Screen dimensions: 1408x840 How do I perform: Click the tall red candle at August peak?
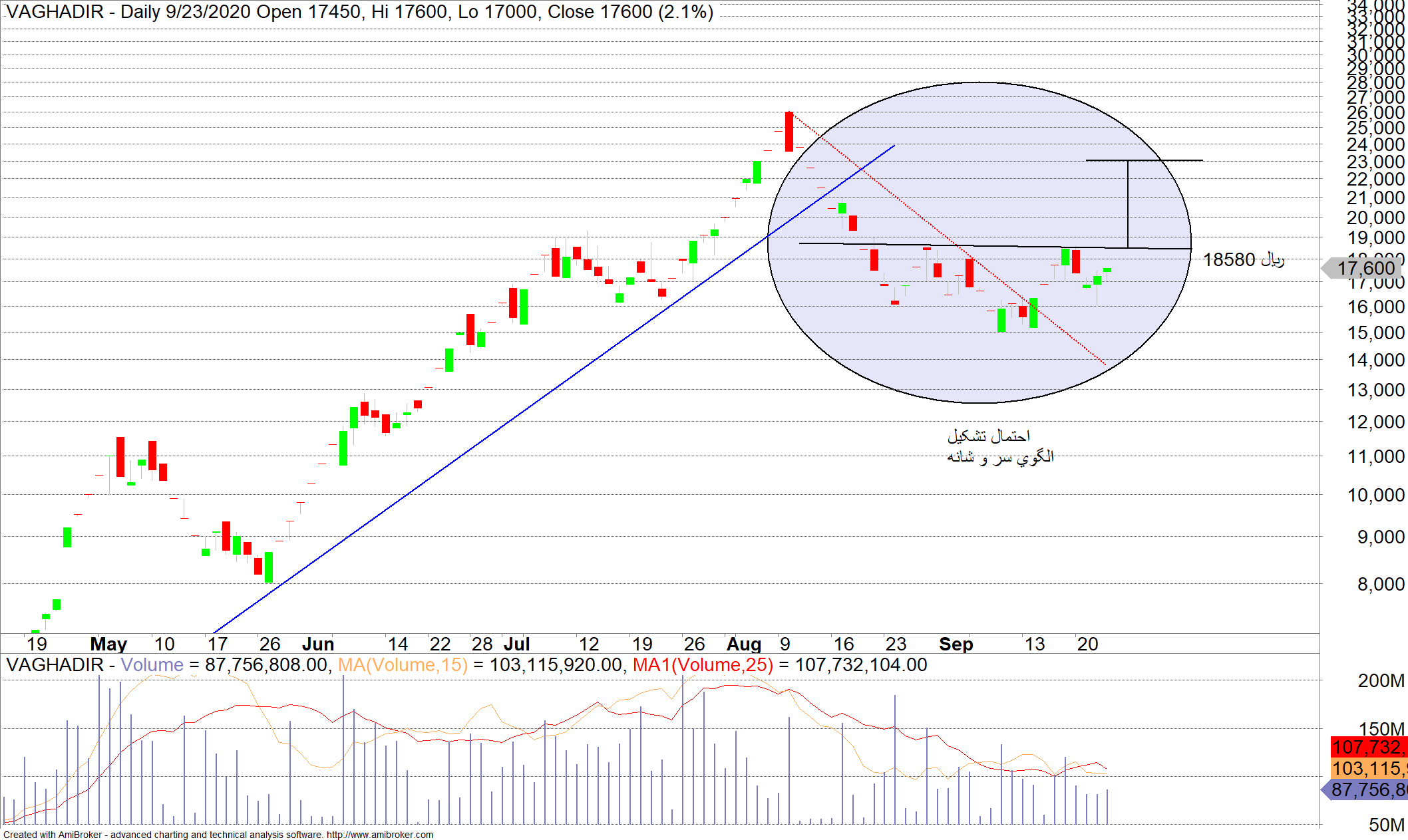[789, 132]
